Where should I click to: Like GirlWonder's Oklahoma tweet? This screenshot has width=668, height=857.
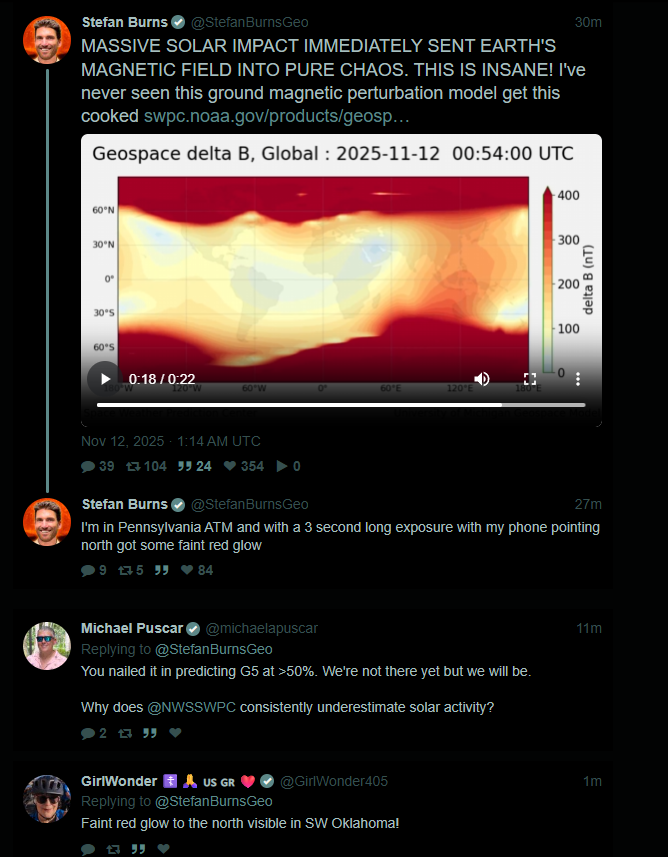pos(163,849)
